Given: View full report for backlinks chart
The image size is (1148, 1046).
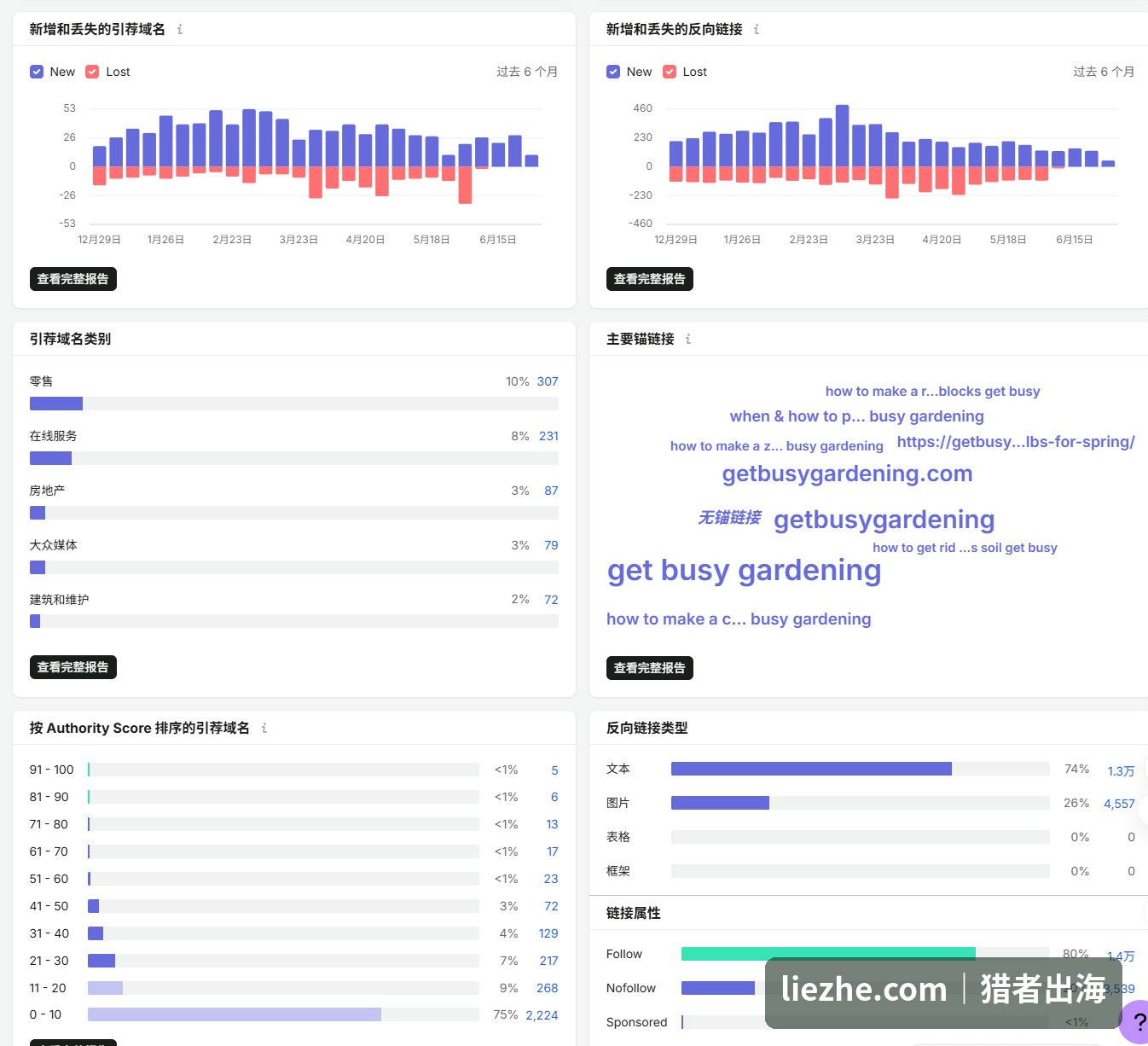Looking at the screenshot, I should 650,279.
